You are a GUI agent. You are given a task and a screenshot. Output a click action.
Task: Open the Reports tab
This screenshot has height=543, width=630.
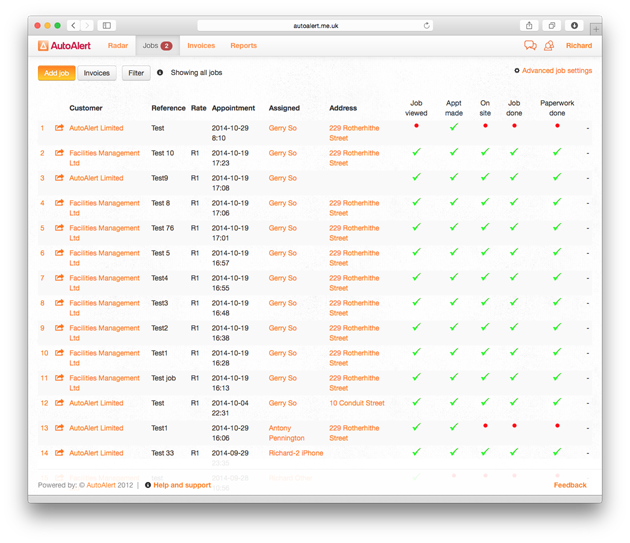tap(243, 45)
